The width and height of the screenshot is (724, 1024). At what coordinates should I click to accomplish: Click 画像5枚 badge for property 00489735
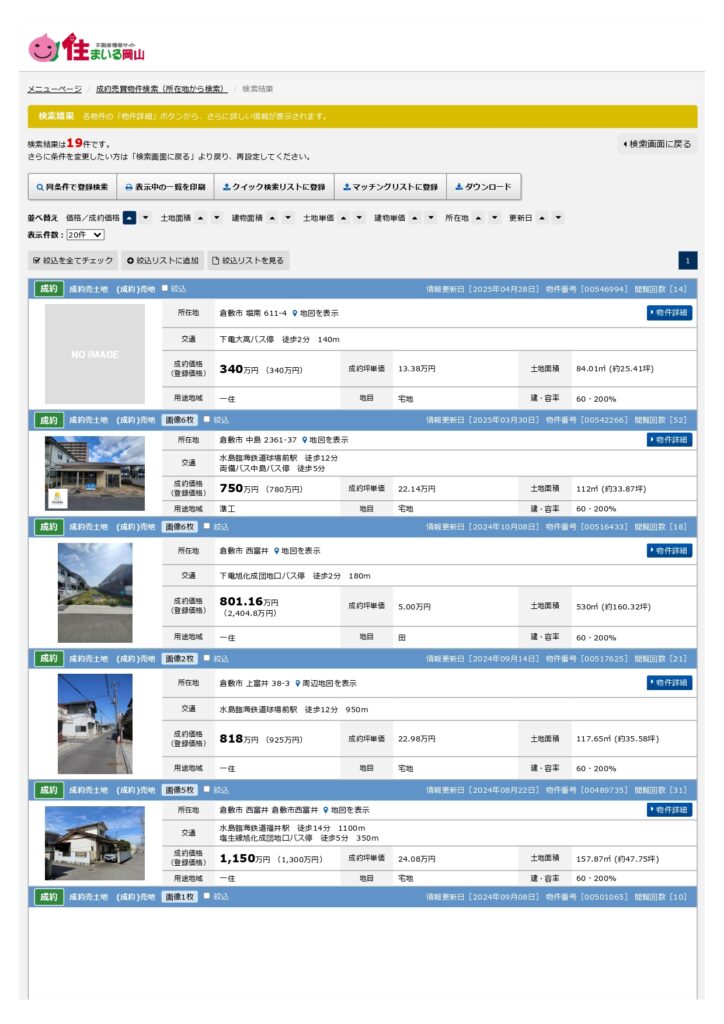[x=180, y=791]
